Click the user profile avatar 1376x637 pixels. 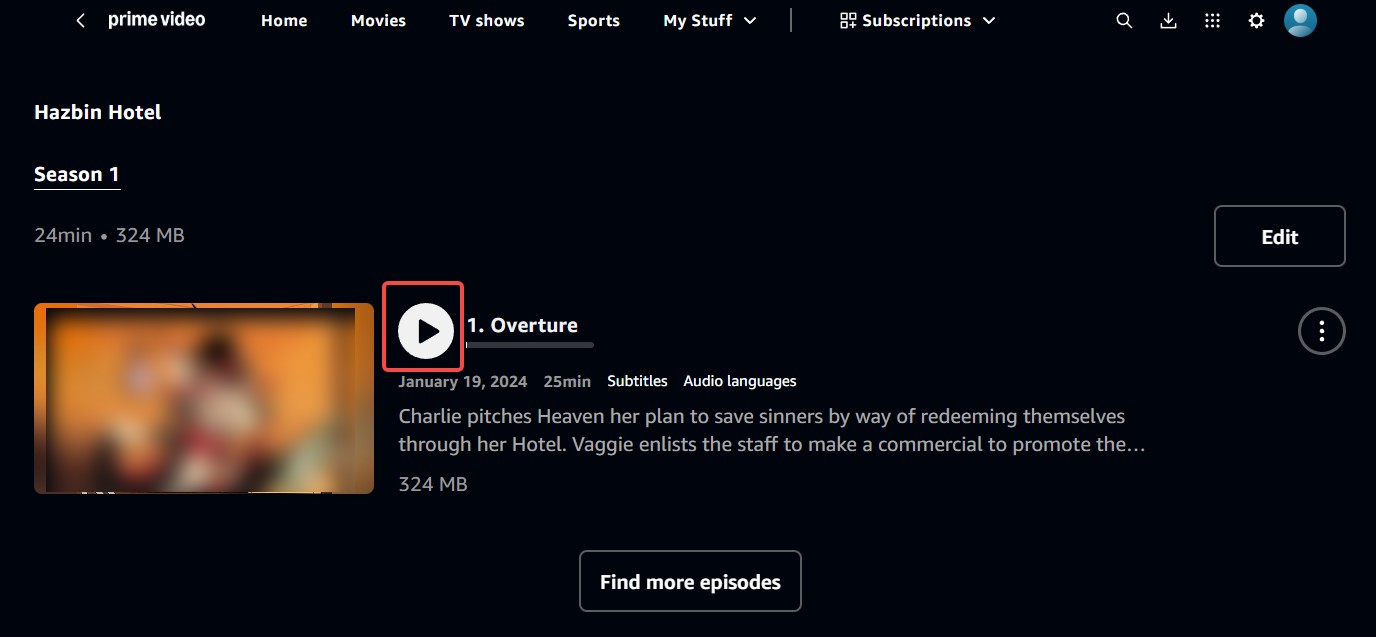coord(1300,20)
